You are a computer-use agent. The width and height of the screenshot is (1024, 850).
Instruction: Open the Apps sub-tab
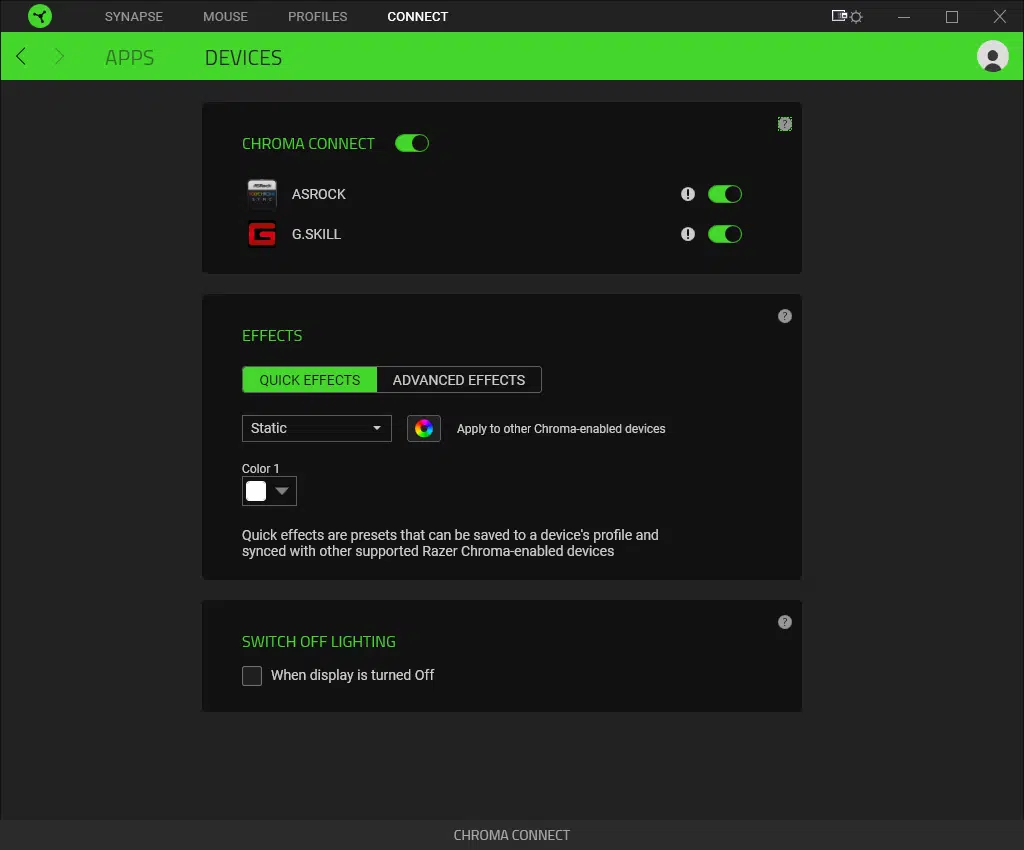[129, 57]
